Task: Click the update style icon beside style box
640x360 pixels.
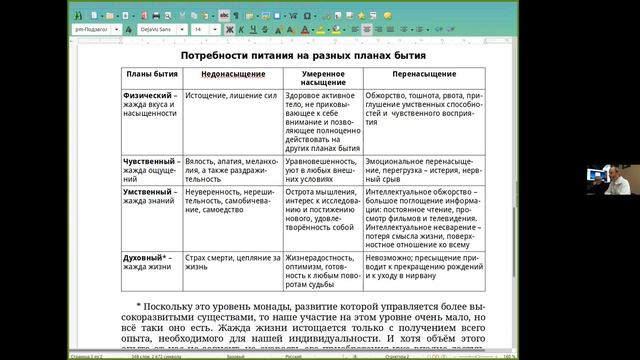Action: 129,29
